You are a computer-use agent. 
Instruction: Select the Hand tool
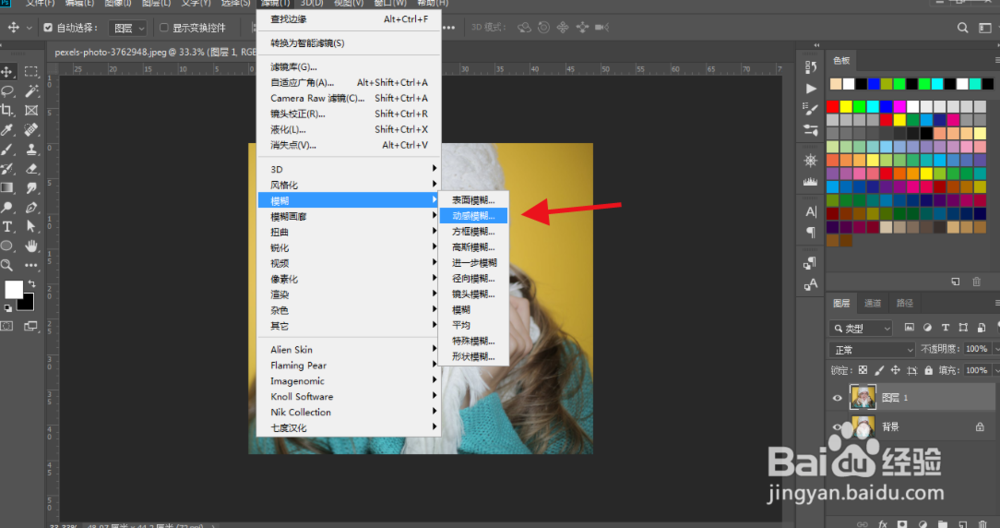pyautogui.click(x=31, y=246)
